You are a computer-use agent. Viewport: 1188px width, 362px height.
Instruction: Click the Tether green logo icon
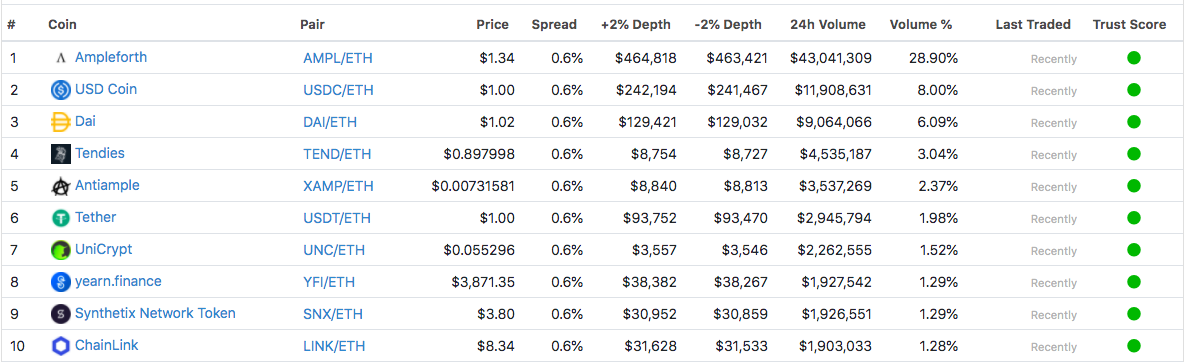point(61,218)
